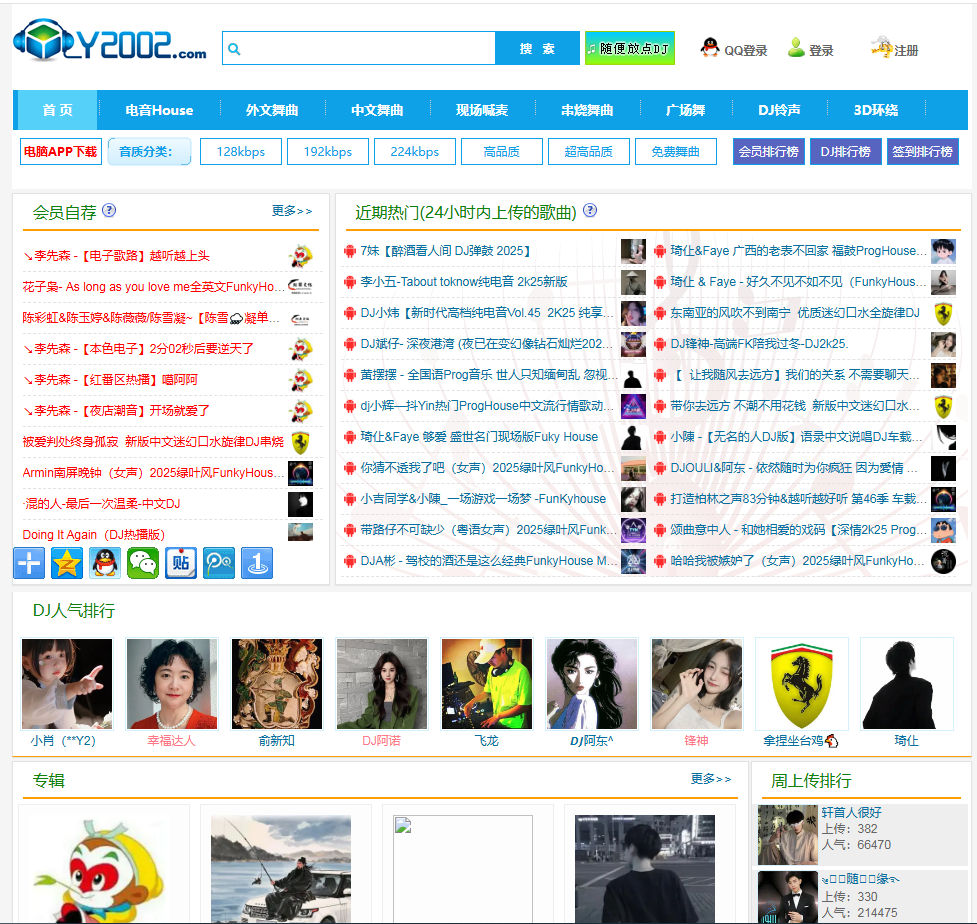Switch to the 电音House tab
Viewport: 977px width, 924px height.
(x=158, y=111)
